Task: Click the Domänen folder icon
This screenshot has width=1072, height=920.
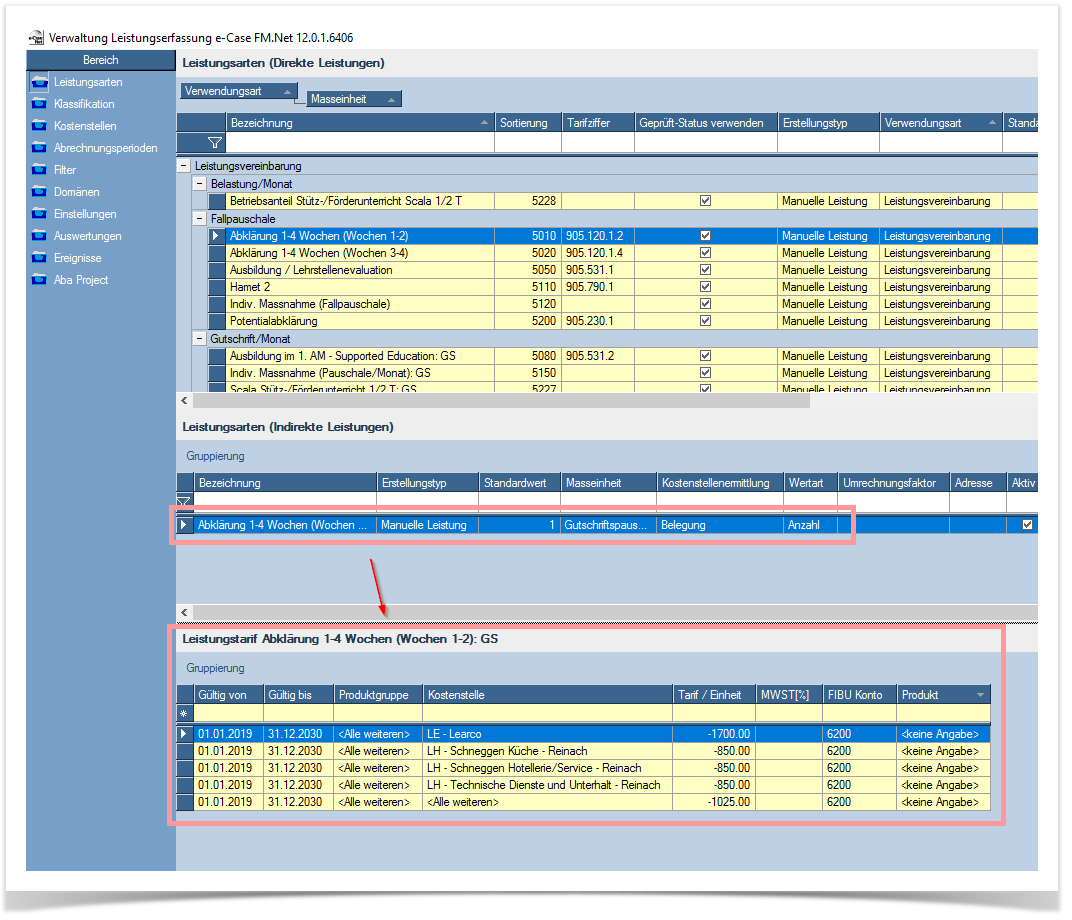Action: [x=40, y=192]
